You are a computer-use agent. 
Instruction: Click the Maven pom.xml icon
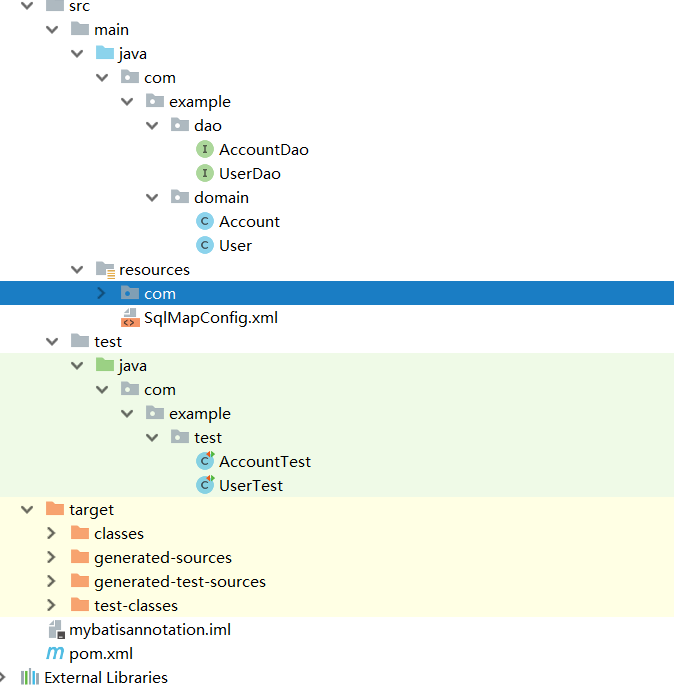[x=55, y=653]
